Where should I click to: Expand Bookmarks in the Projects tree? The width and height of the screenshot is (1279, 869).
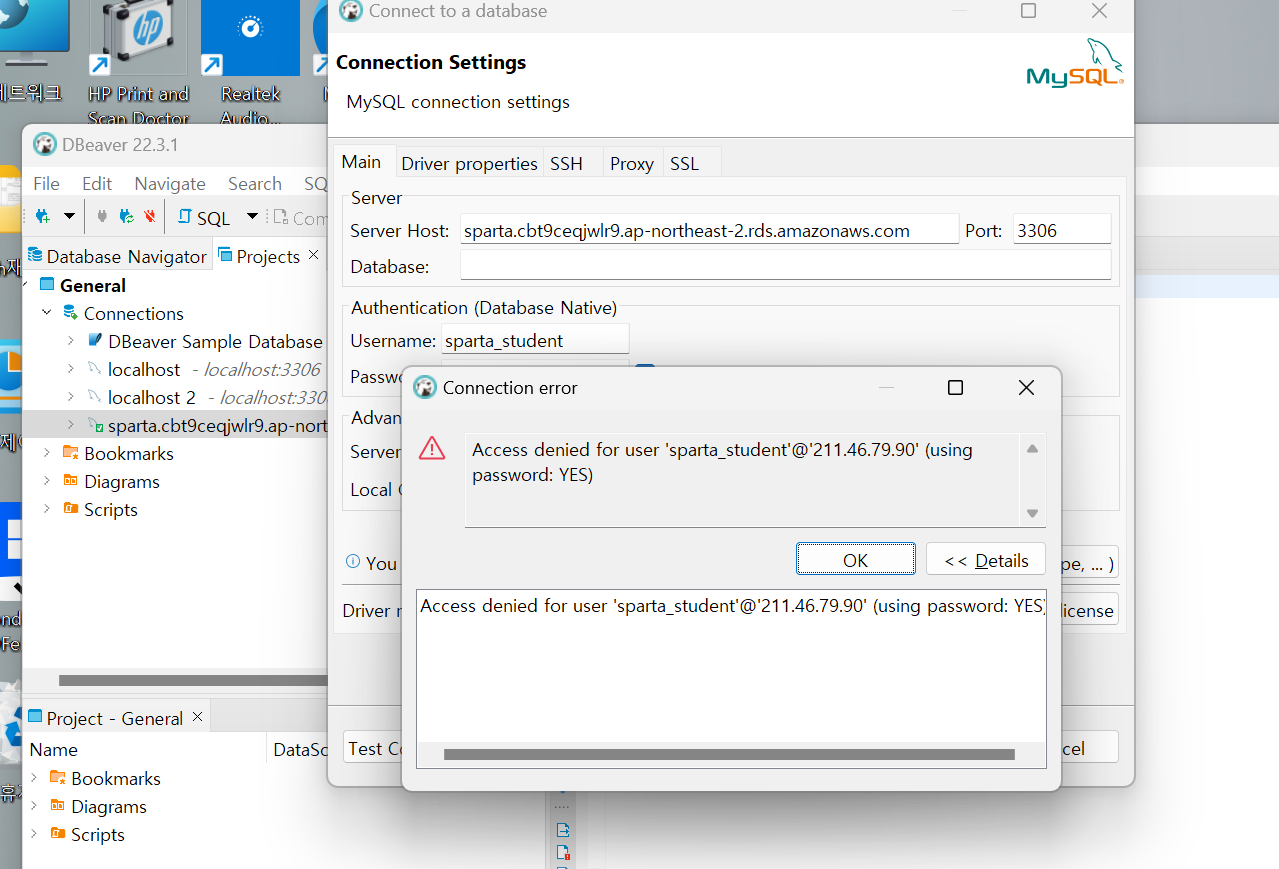click(46, 453)
